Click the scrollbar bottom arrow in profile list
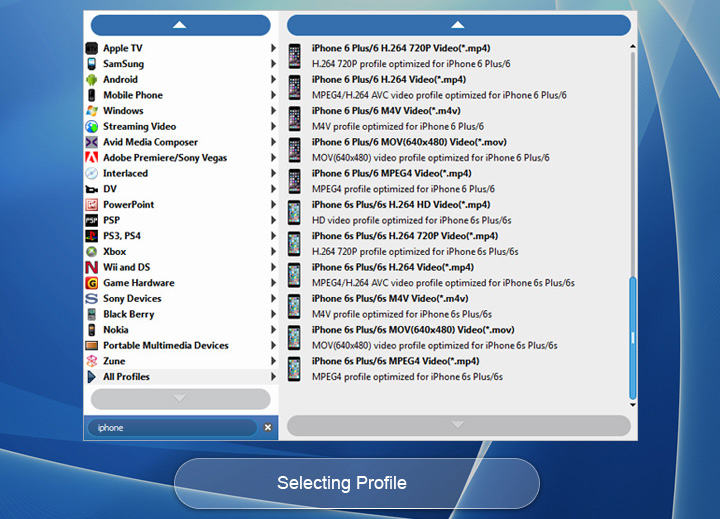Image resolution: width=720 pixels, height=519 pixels. click(x=633, y=405)
